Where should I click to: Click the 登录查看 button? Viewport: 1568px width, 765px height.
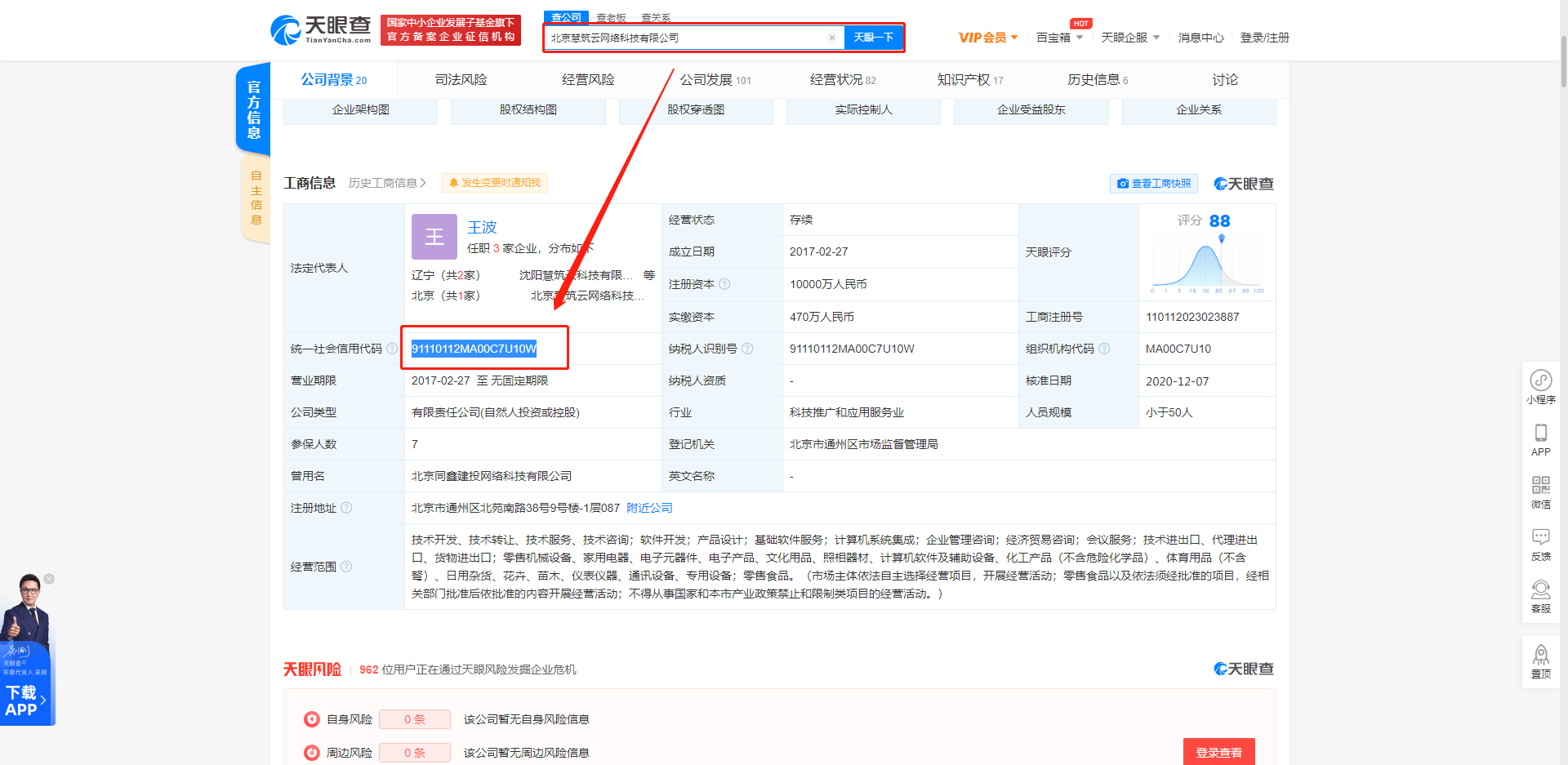click(1218, 752)
